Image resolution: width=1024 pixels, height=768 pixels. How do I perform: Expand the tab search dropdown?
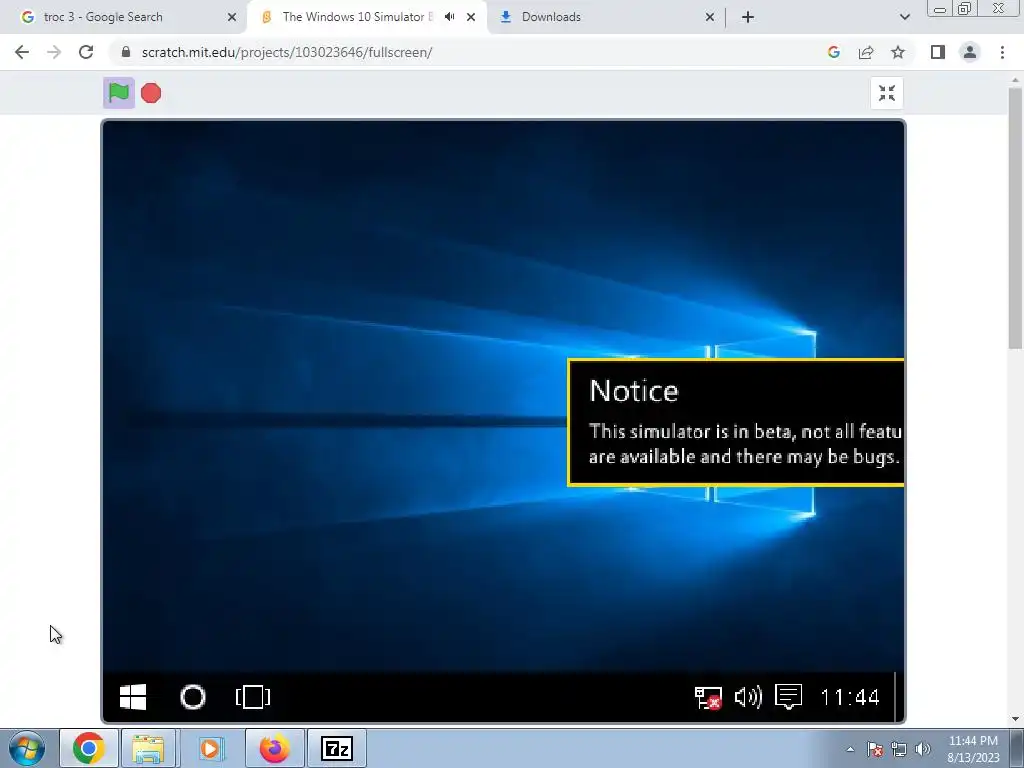(x=904, y=18)
